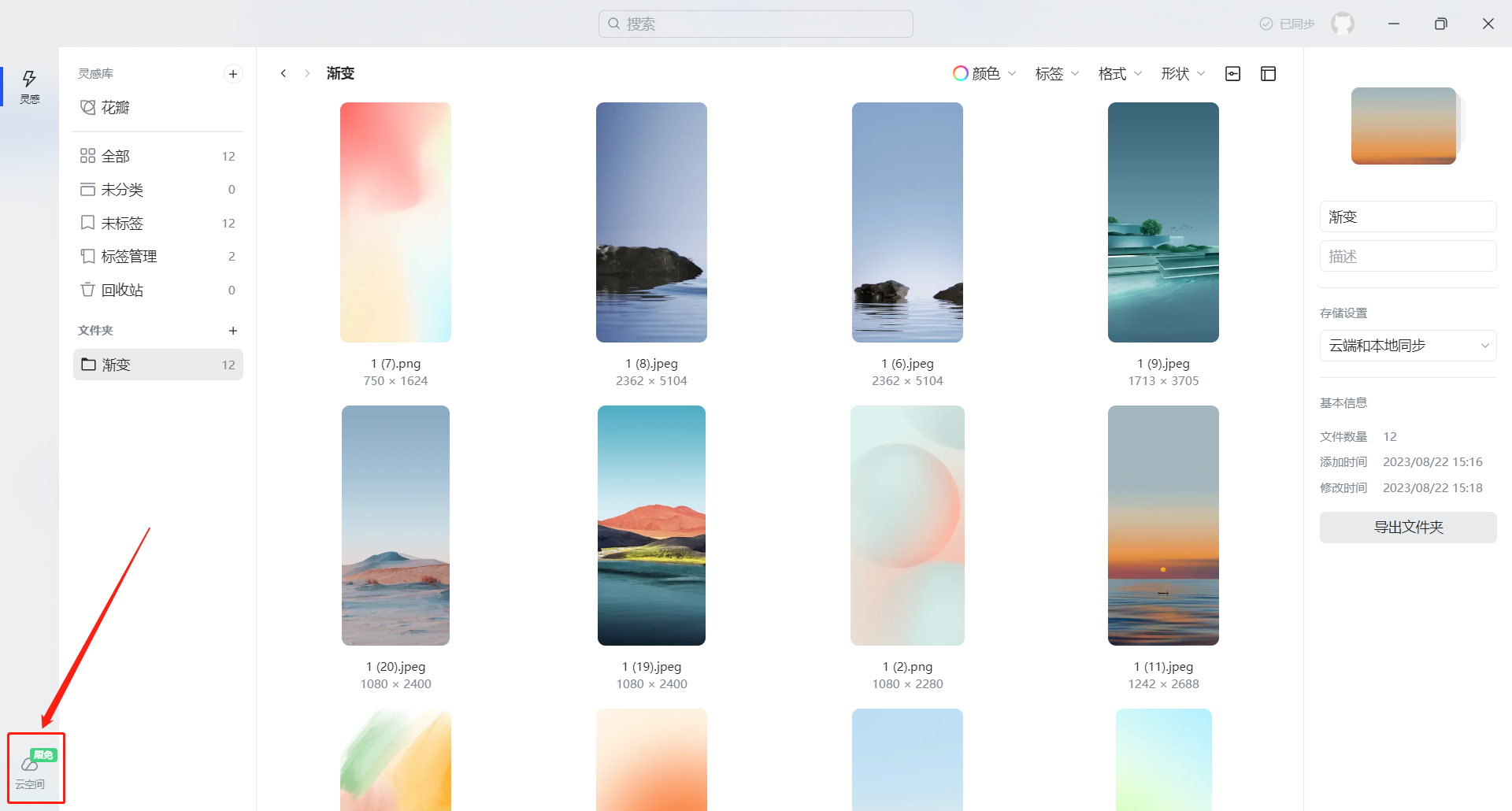Add a new folder under 文件夹
Viewport: 1512px width, 811px height.
[x=233, y=331]
